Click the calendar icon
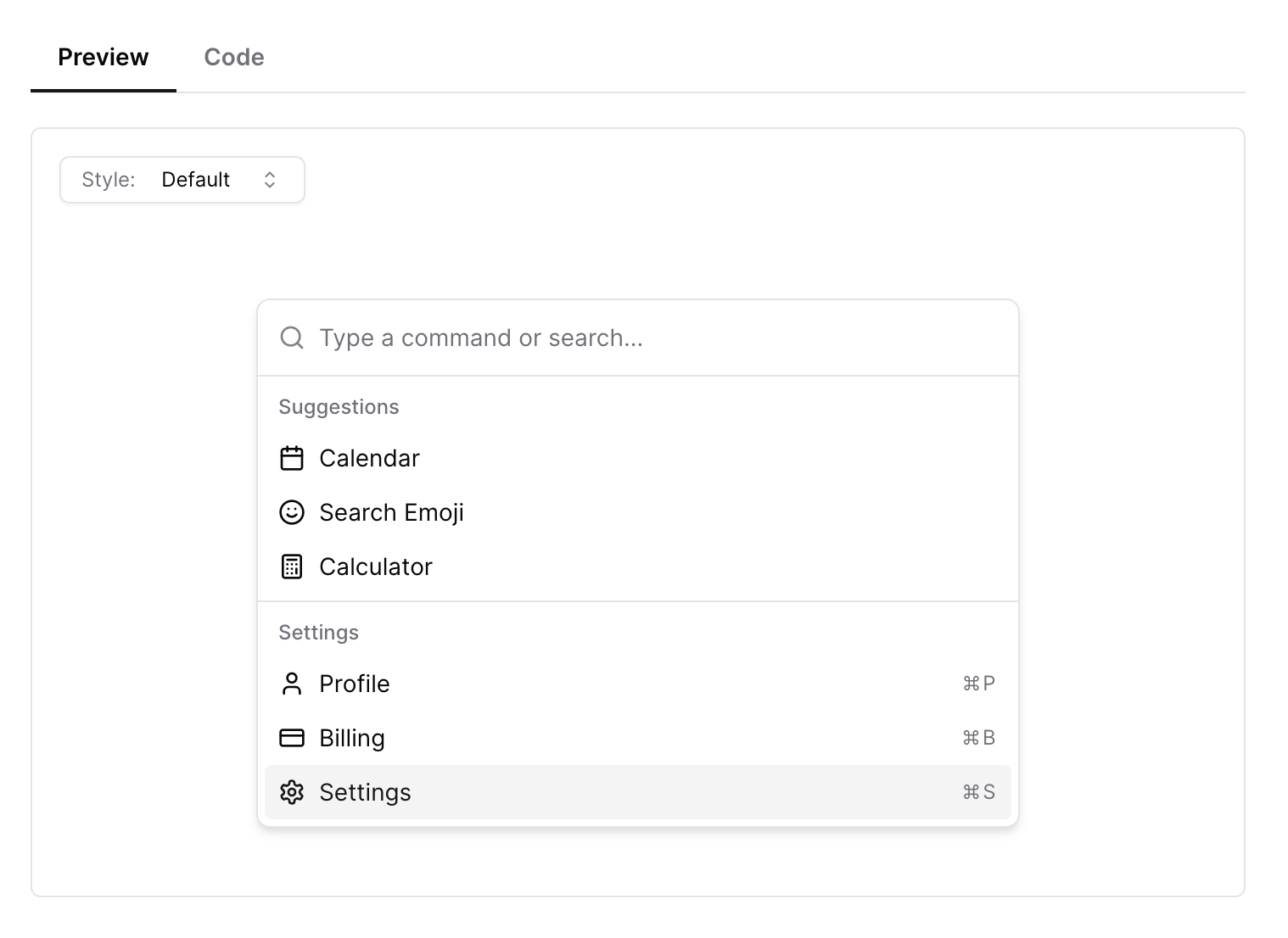Viewport: 1288px width, 938px height. [x=292, y=458]
